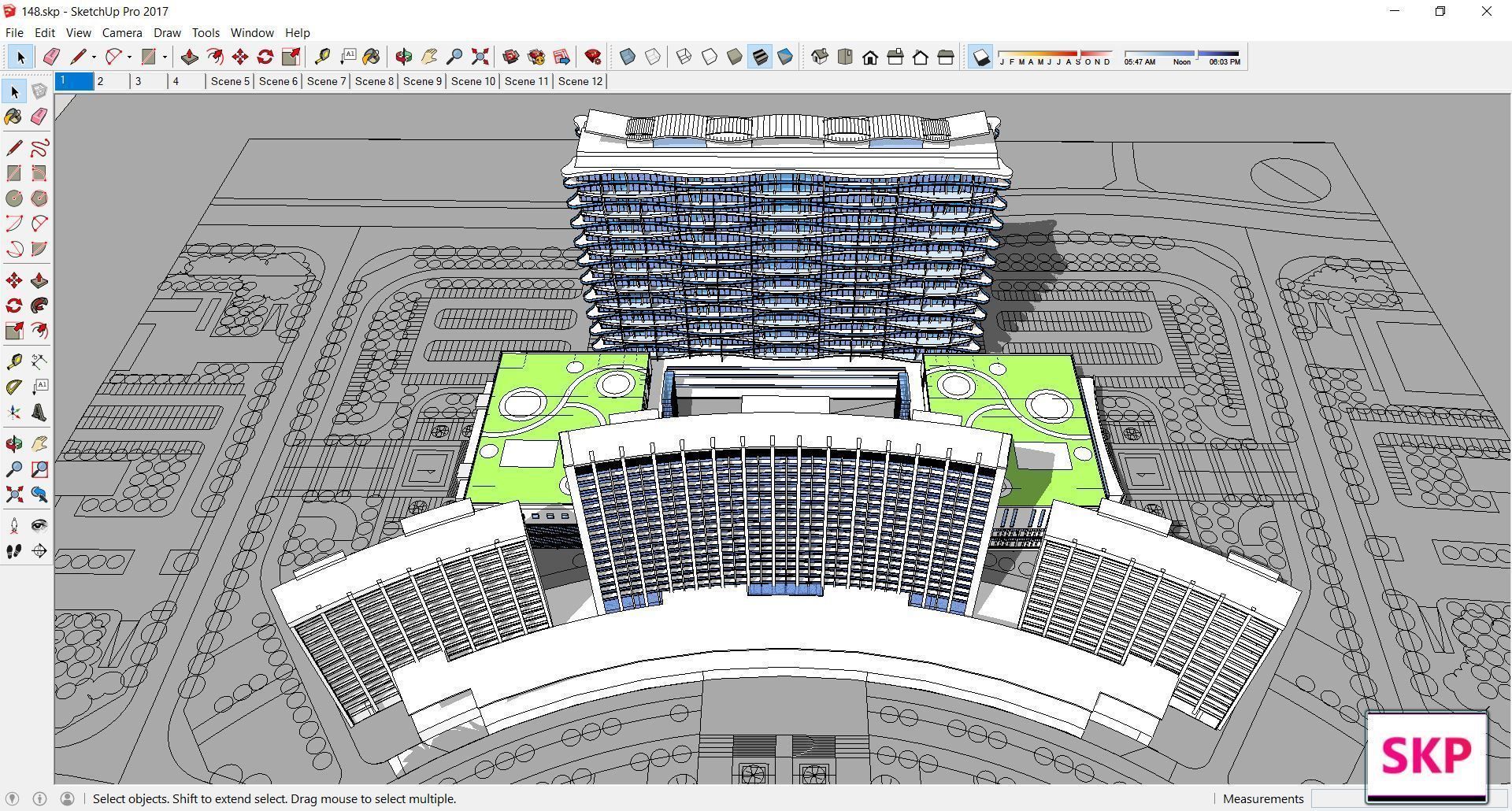This screenshot has width=1512, height=811.
Task: Click Send to LayOut icon
Action: click(561, 57)
